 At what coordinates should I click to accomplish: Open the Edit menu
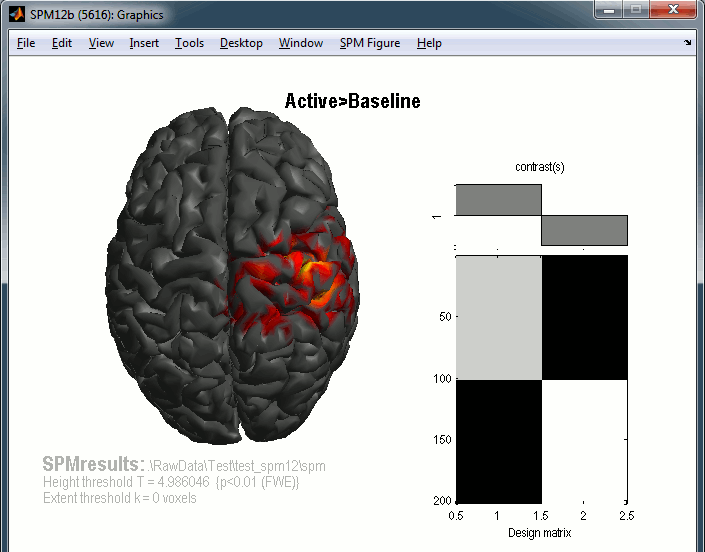(62, 43)
